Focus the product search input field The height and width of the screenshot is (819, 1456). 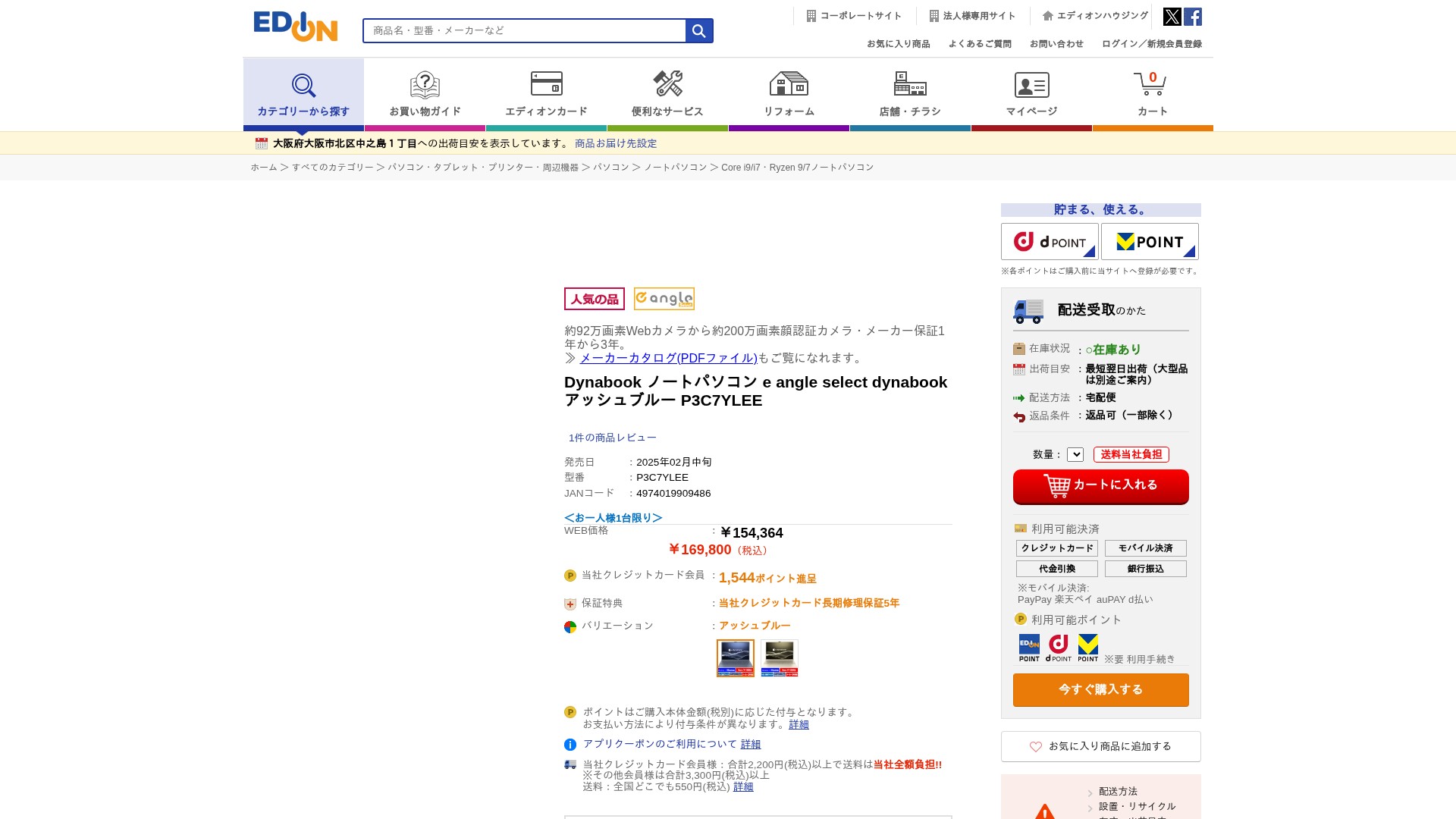tap(524, 30)
